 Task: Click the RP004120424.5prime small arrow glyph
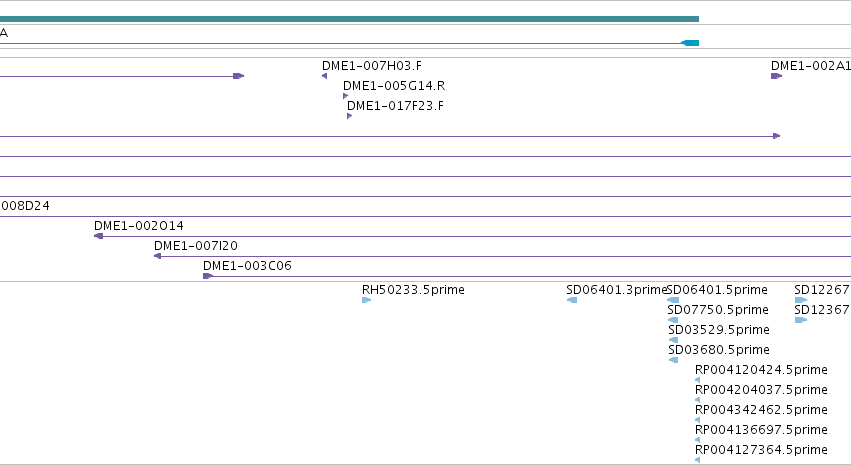[x=697, y=380]
